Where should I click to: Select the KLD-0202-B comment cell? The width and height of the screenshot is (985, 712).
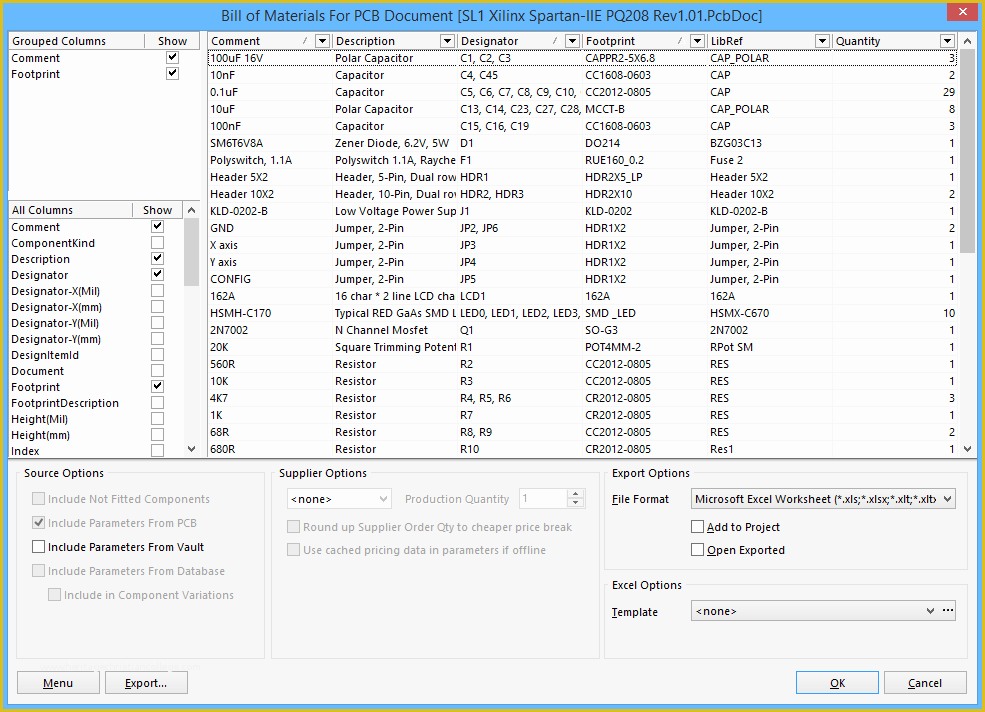[x=270, y=211]
